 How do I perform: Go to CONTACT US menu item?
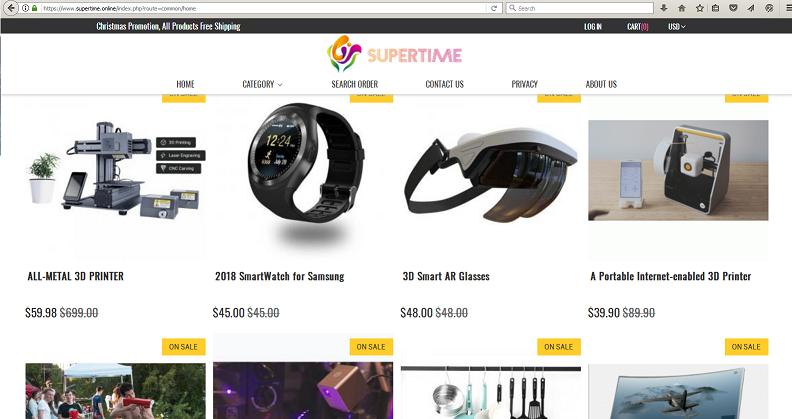(444, 84)
